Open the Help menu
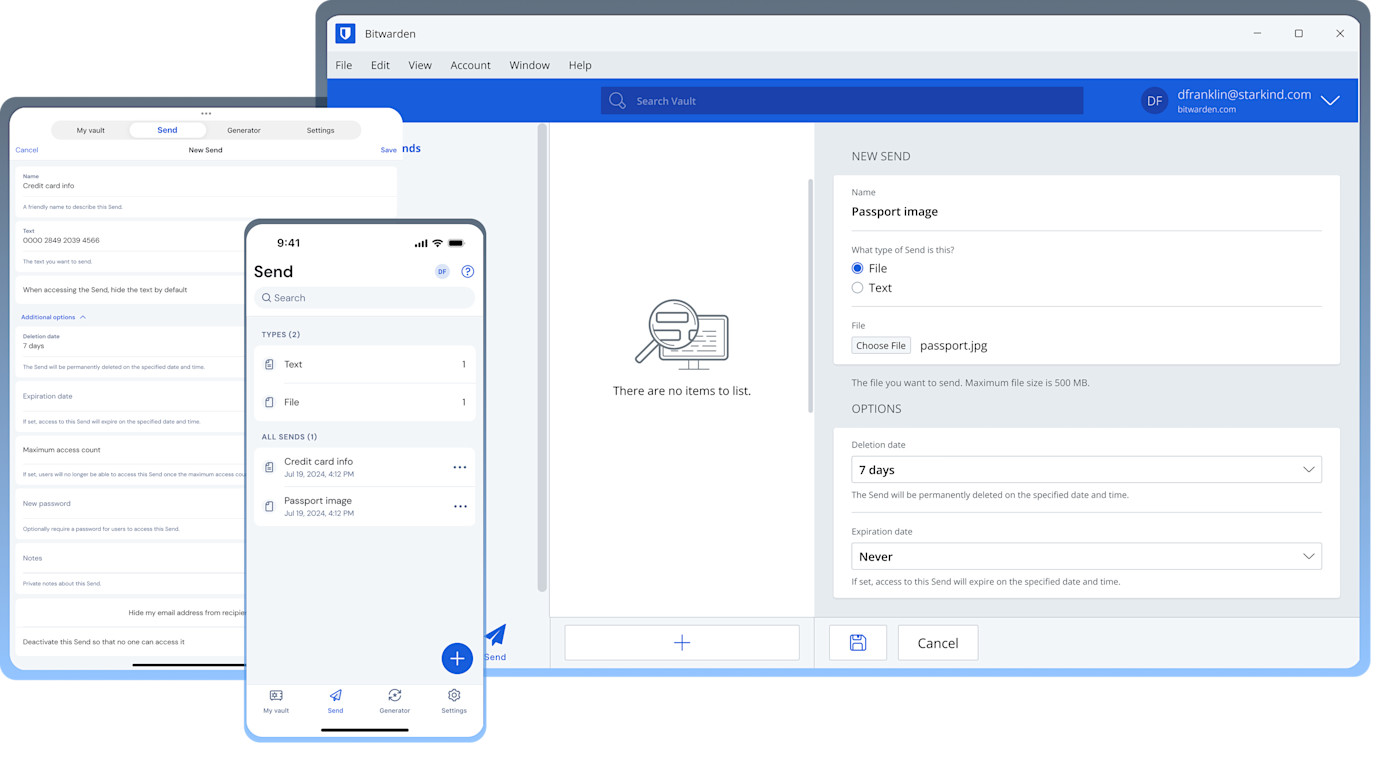 (x=580, y=65)
